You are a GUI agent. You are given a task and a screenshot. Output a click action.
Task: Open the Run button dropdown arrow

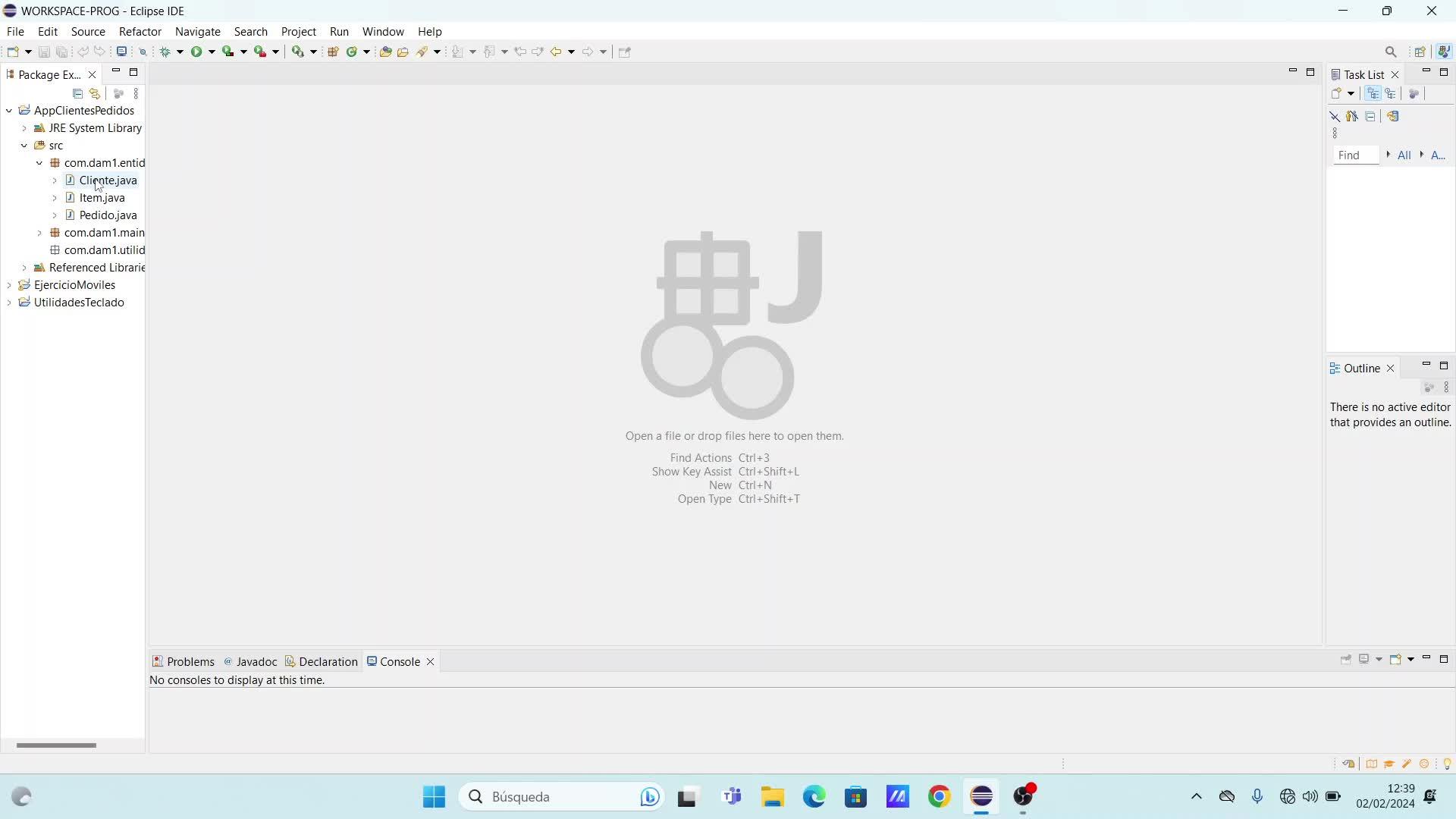coord(212,52)
